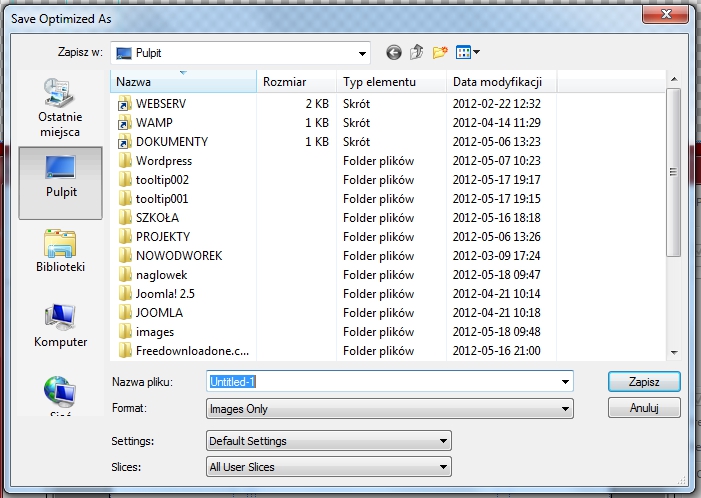Cancel with the Anuluj button
Screen dimensions: 701x498
coord(643,408)
